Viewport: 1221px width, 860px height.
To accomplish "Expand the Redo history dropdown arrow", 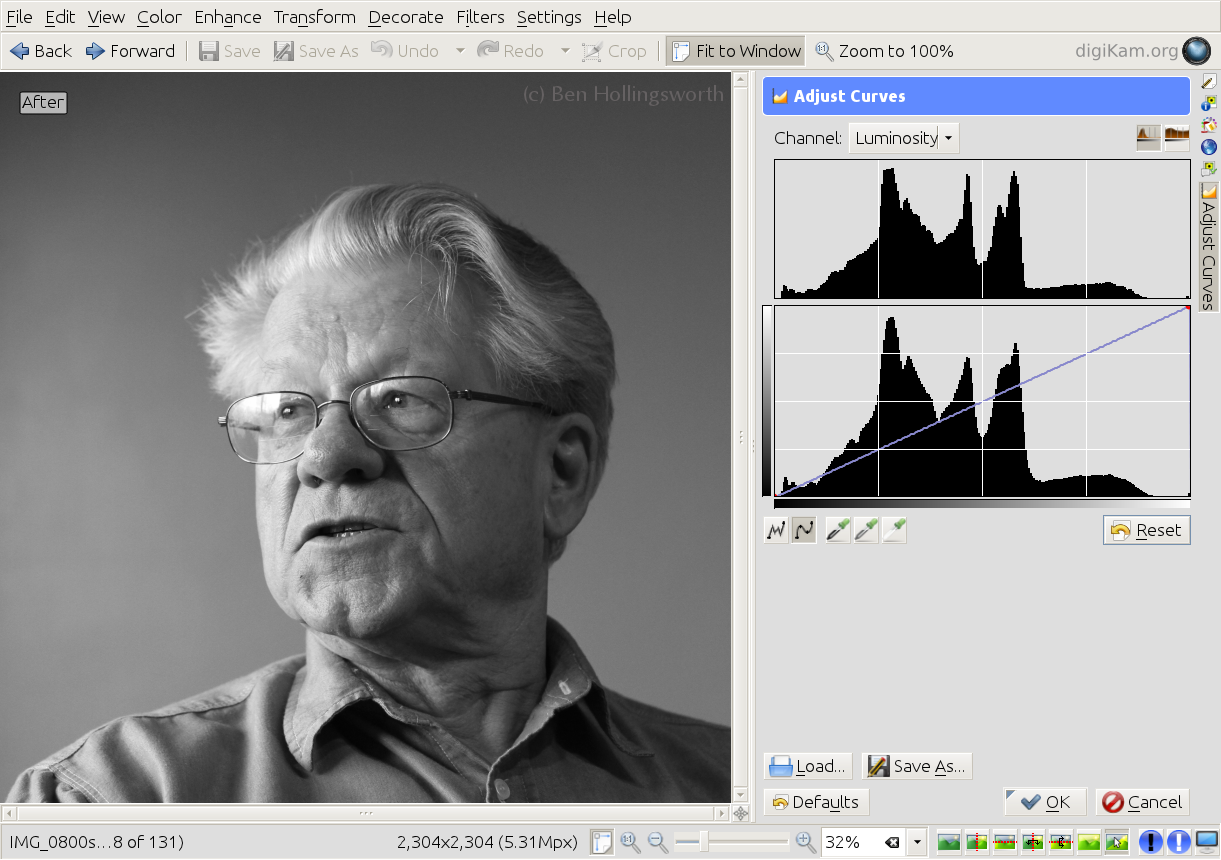I will coord(565,50).
